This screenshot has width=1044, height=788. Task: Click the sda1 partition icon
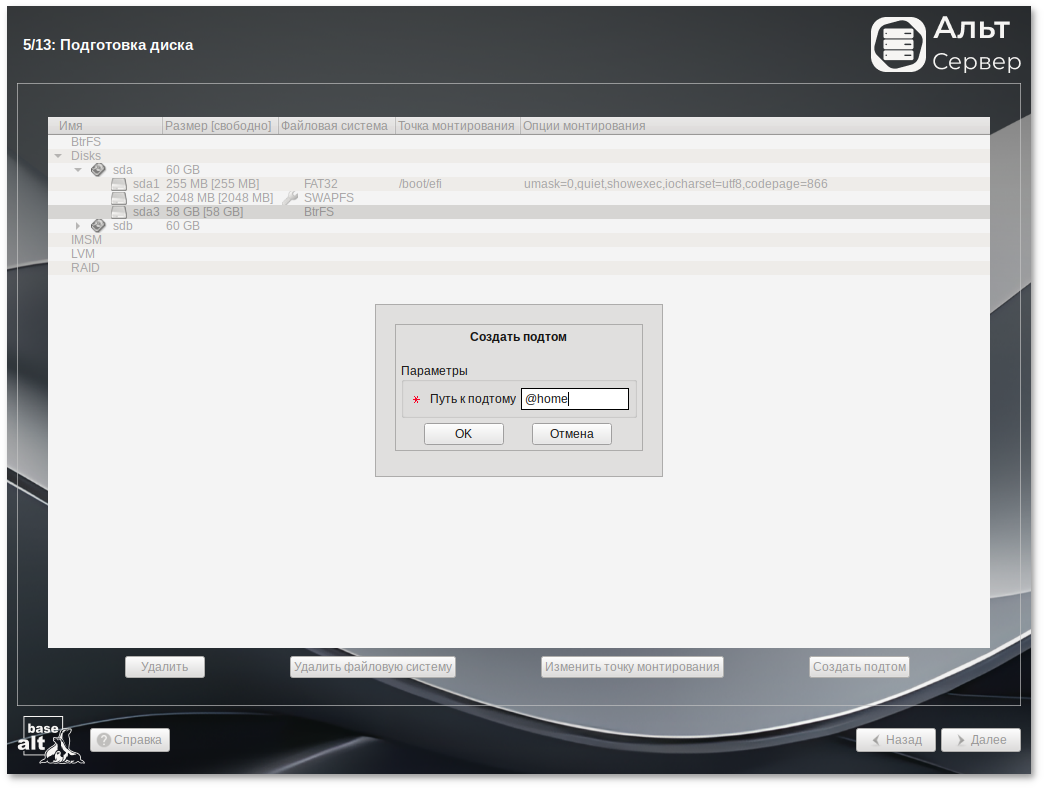click(120, 184)
